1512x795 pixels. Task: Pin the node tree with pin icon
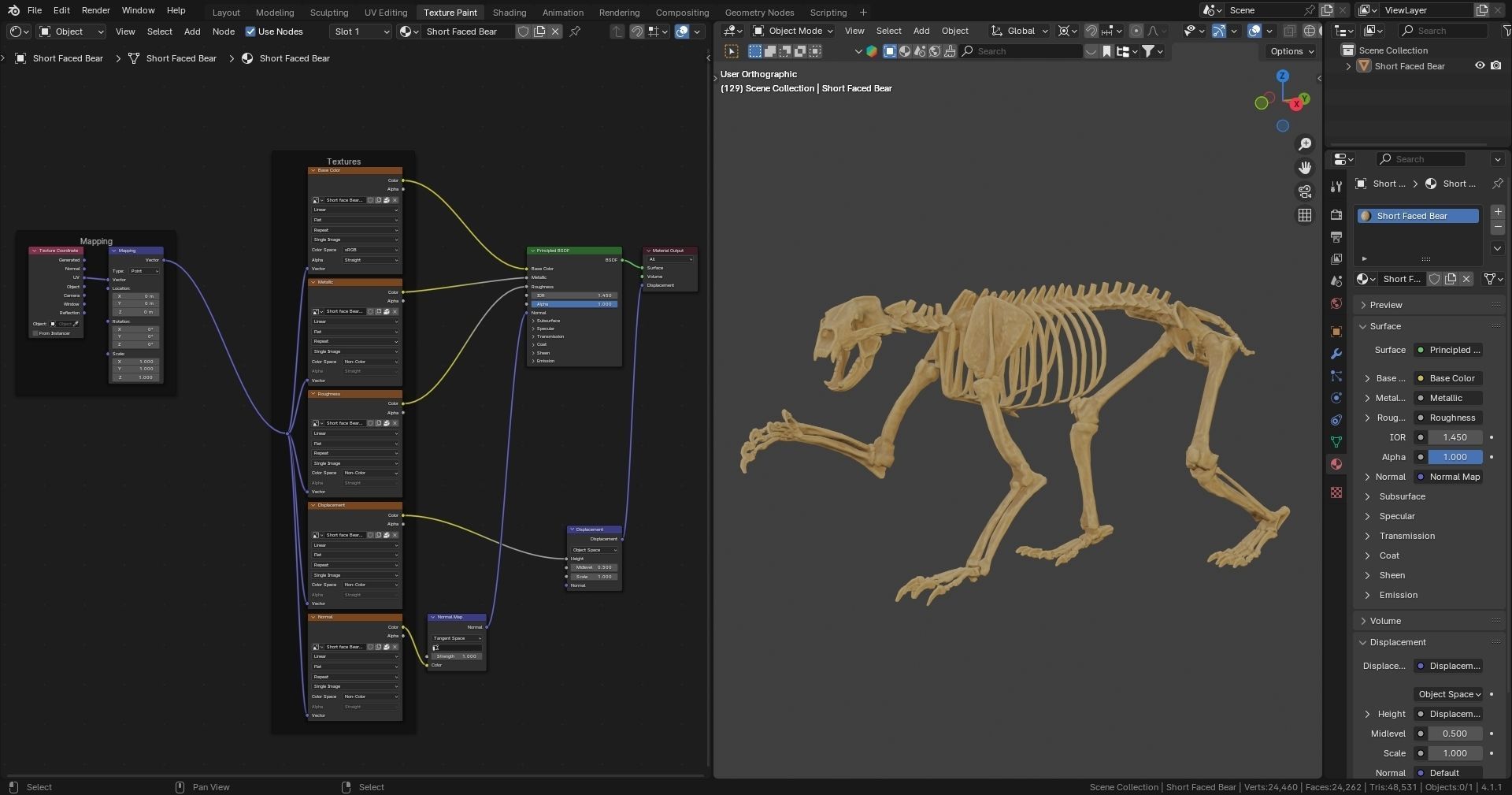(x=575, y=32)
